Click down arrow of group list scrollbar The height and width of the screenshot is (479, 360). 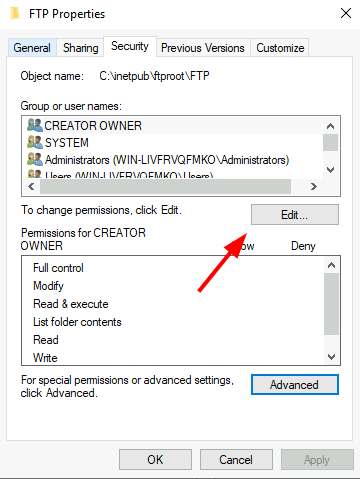[x=330, y=170]
